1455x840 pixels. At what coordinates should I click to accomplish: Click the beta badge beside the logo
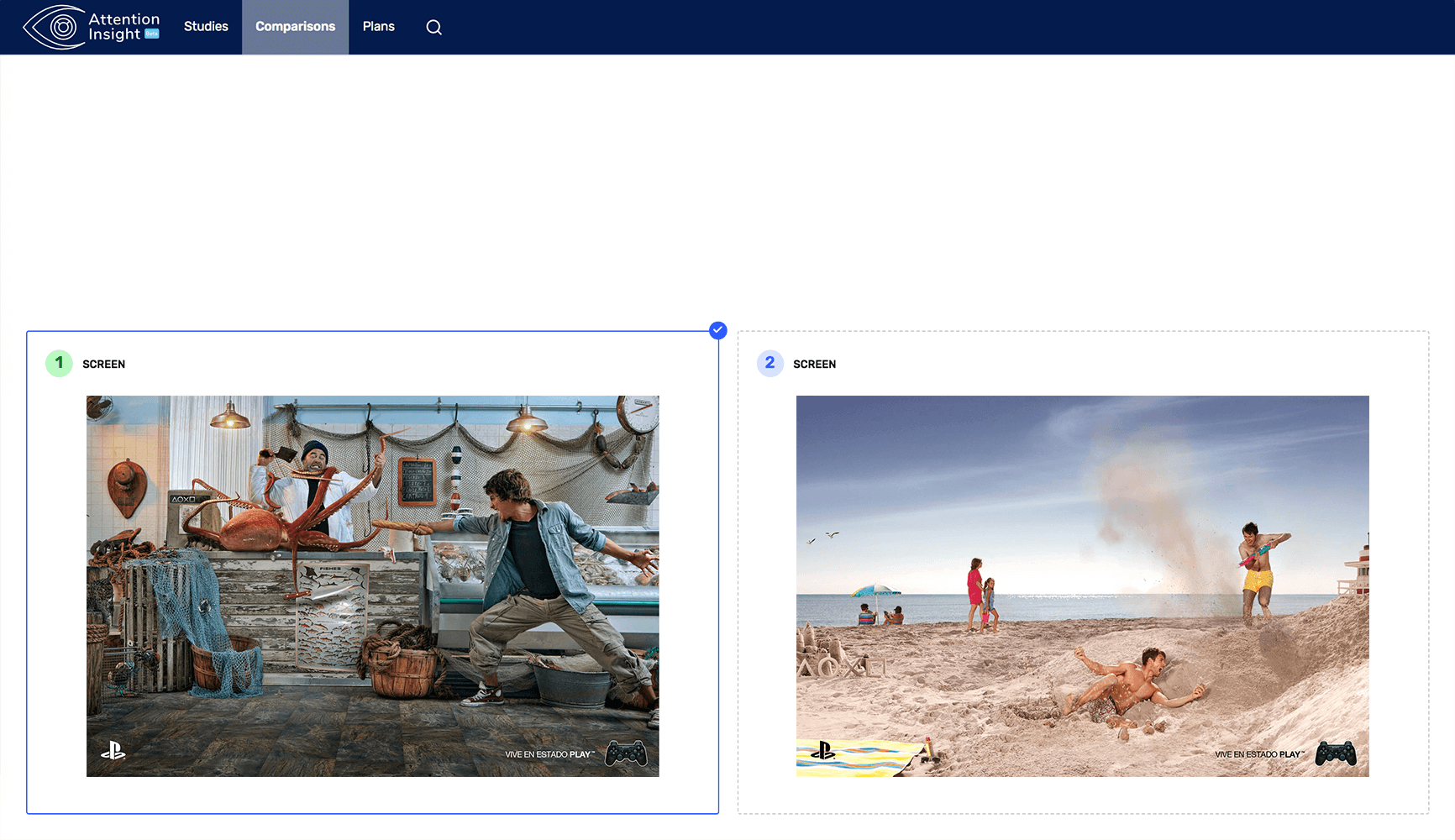(152, 34)
